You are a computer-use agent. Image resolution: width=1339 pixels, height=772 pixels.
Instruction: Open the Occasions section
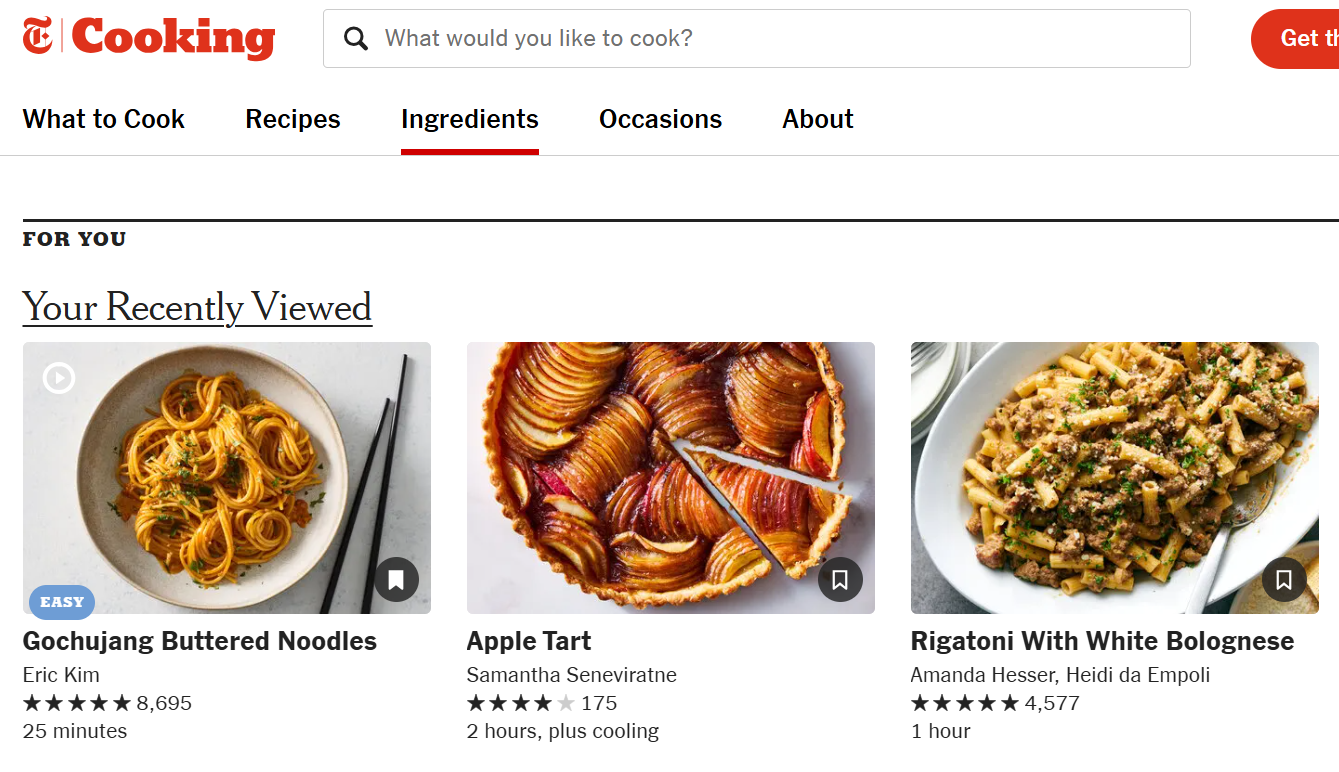[660, 119]
